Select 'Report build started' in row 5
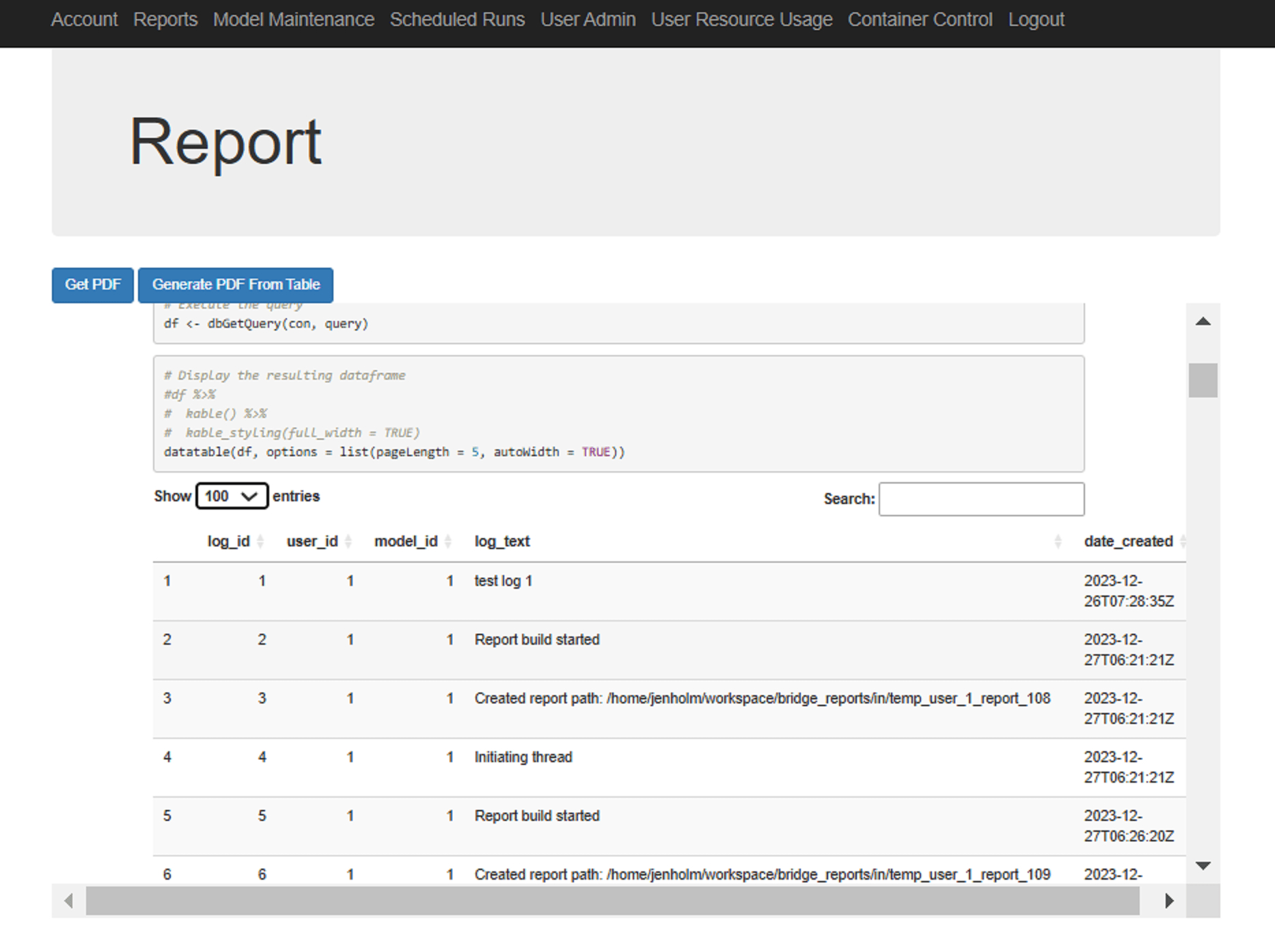Image resolution: width=1275 pixels, height=952 pixels. click(x=537, y=816)
